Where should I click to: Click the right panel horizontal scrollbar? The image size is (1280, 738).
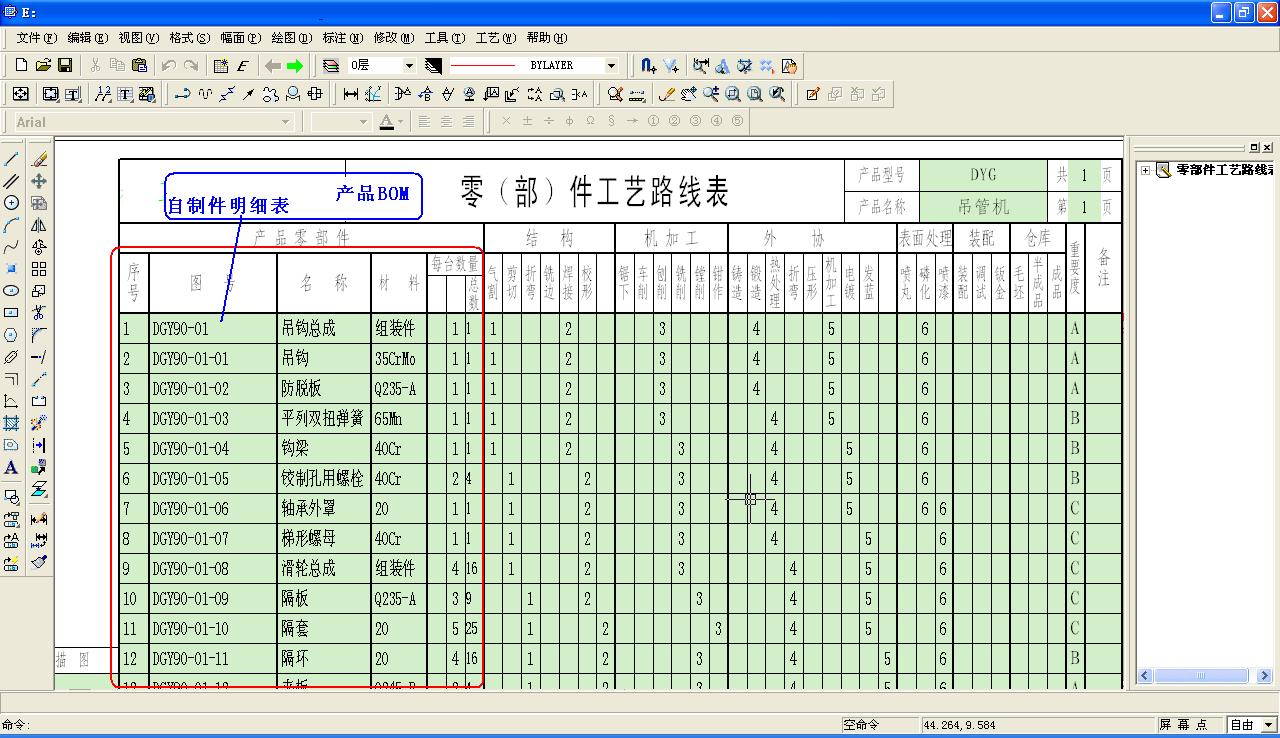[1200, 676]
